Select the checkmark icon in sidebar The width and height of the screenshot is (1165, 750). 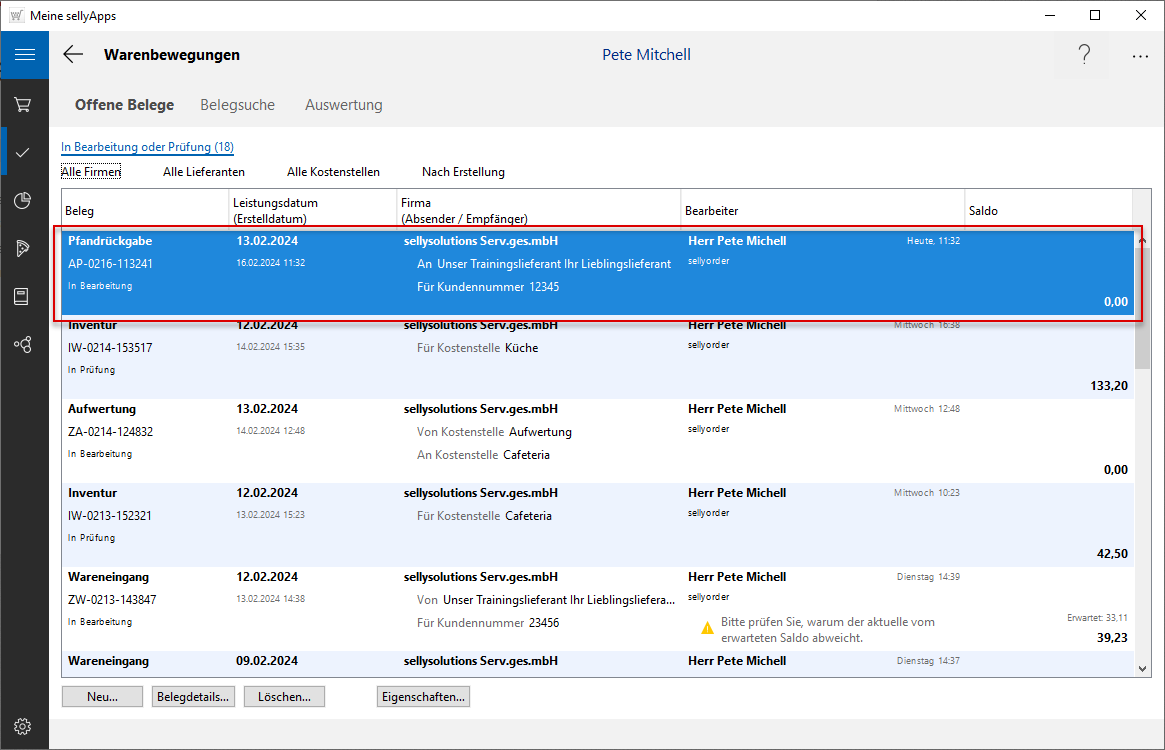coord(24,152)
